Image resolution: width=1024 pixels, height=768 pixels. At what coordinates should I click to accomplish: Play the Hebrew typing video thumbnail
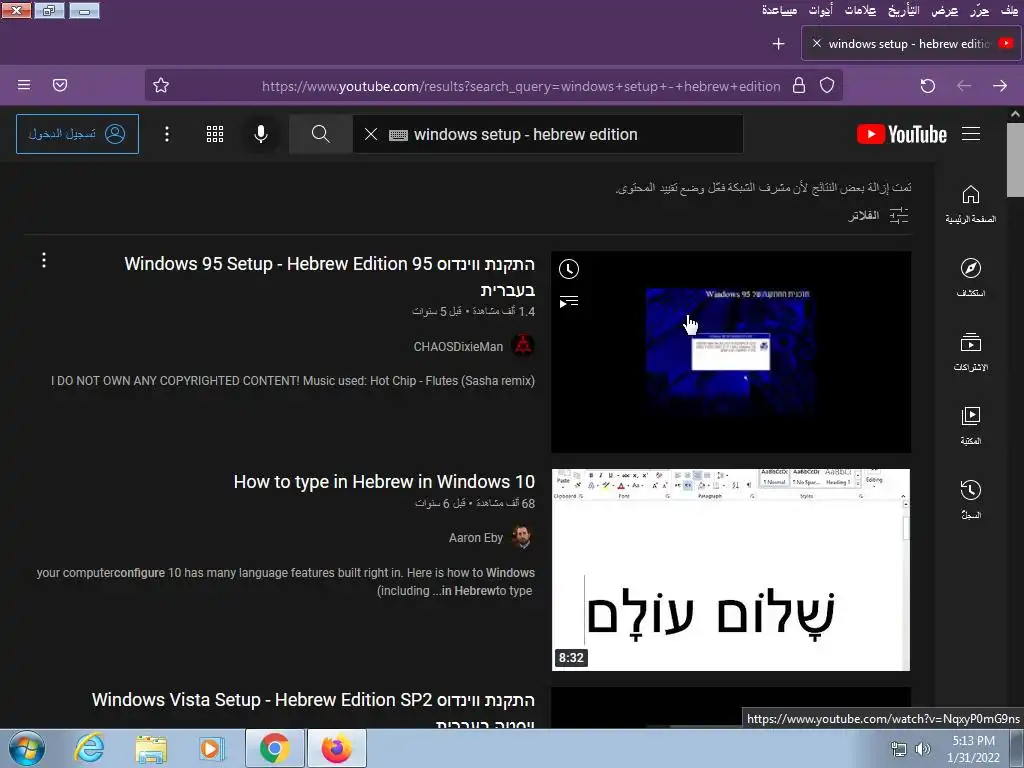pyautogui.click(x=731, y=569)
